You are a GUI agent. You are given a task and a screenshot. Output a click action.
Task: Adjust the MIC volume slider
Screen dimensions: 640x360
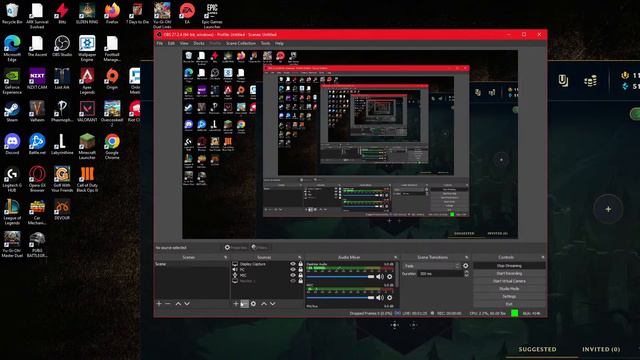pos(340,298)
